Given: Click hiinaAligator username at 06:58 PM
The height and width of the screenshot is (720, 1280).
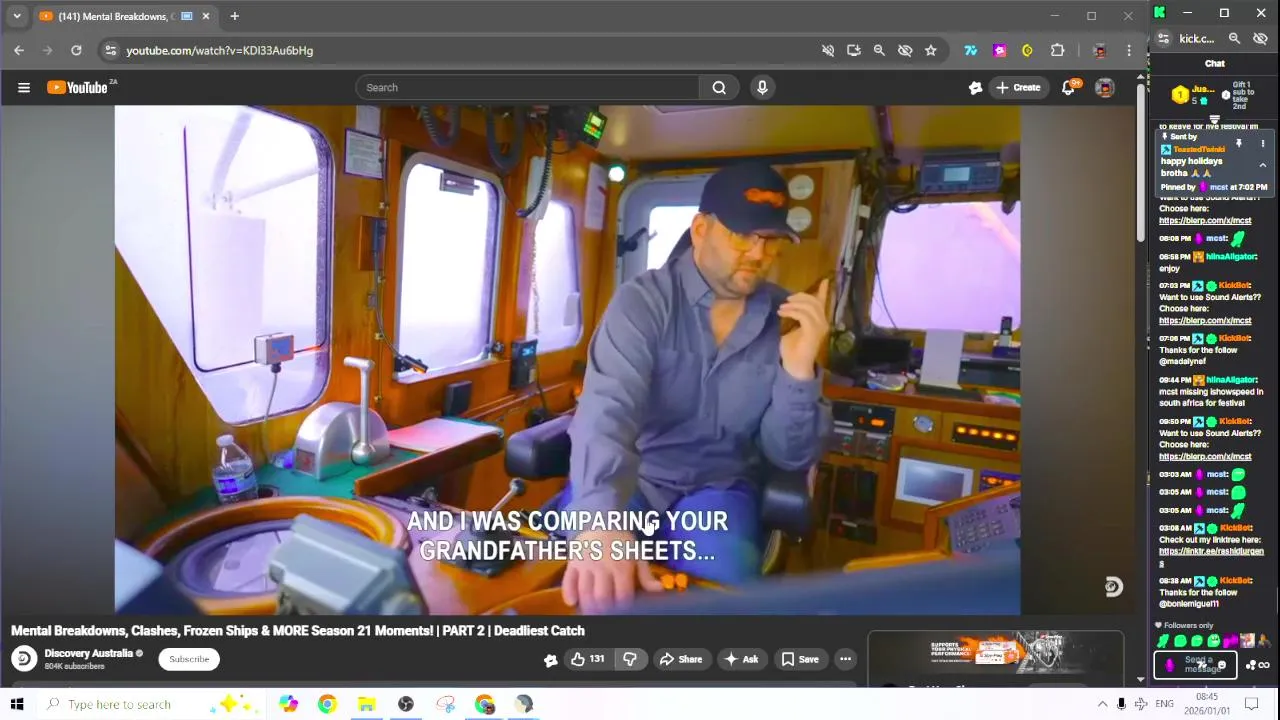Looking at the screenshot, I should pyautogui.click(x=1231, y=257).
